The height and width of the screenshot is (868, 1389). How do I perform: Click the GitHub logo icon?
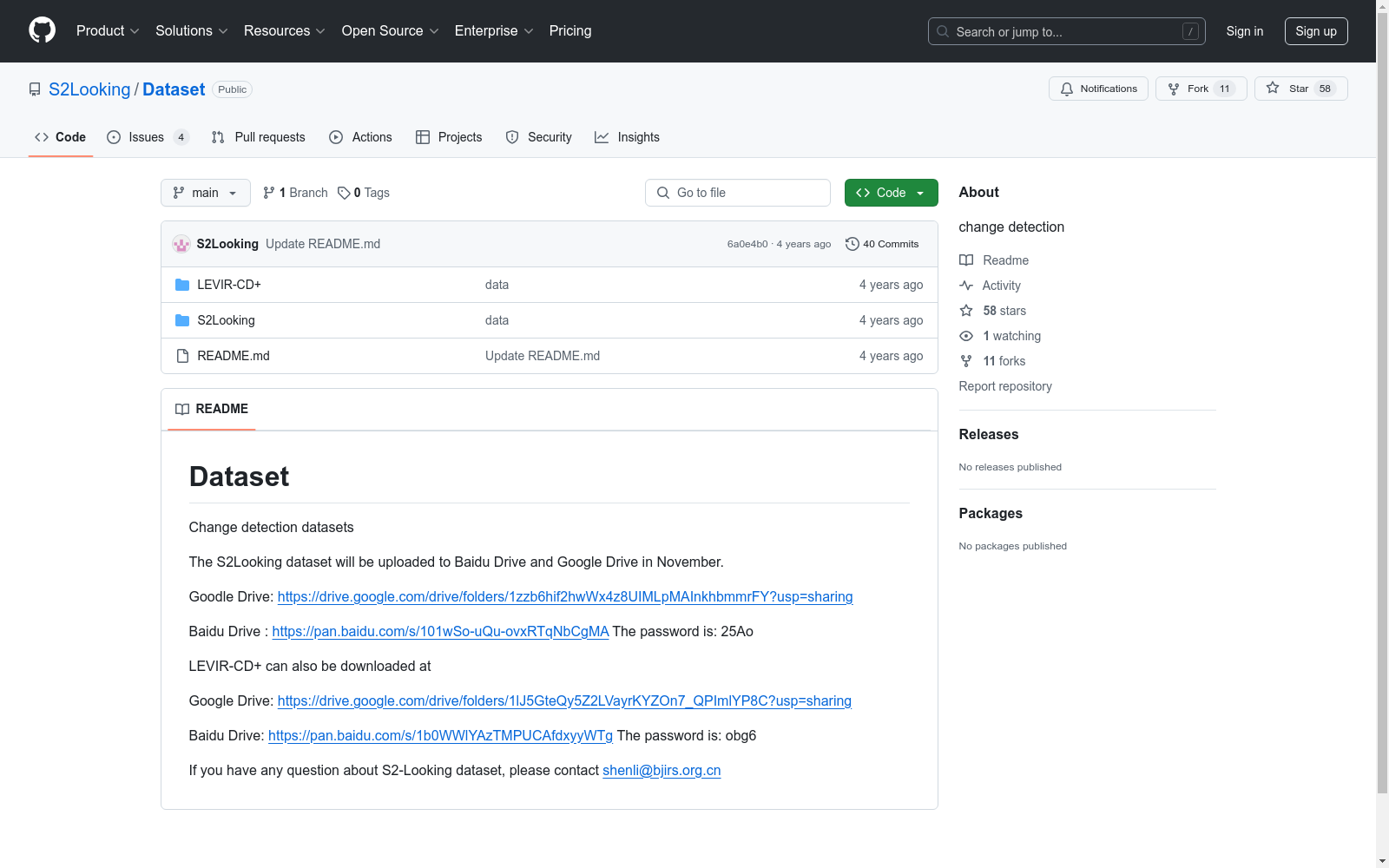(42, 30)
